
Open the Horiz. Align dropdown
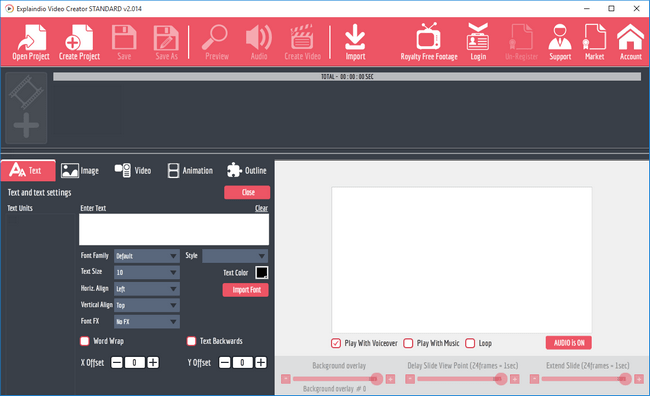click(x=147, y=289)
